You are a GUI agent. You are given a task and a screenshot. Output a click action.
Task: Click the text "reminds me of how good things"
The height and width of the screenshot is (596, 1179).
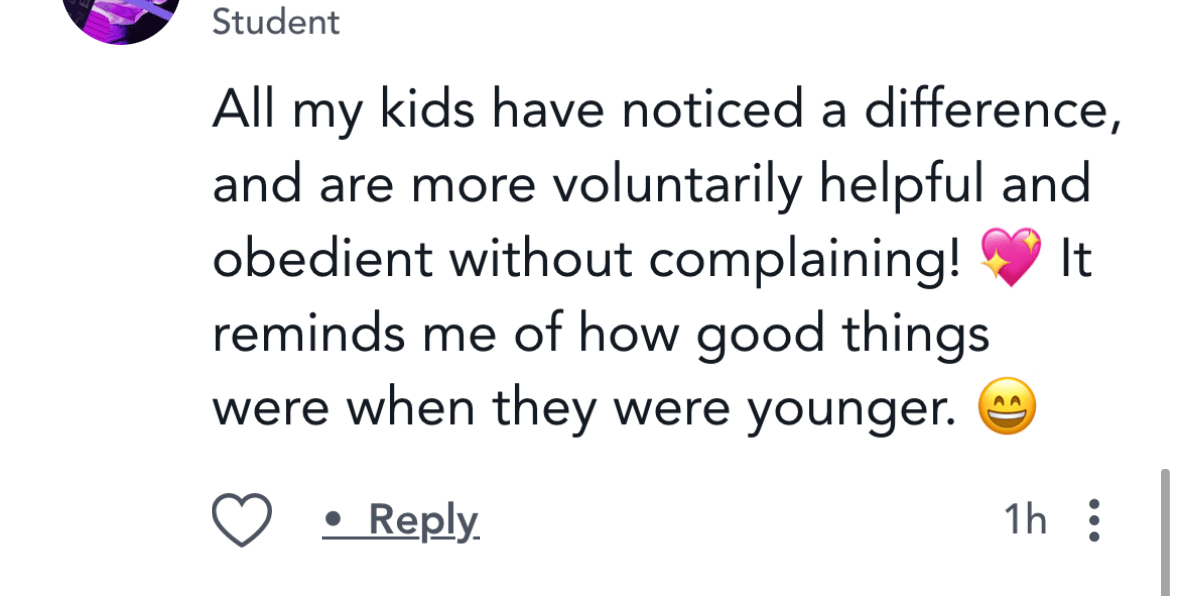click(600, 335)
